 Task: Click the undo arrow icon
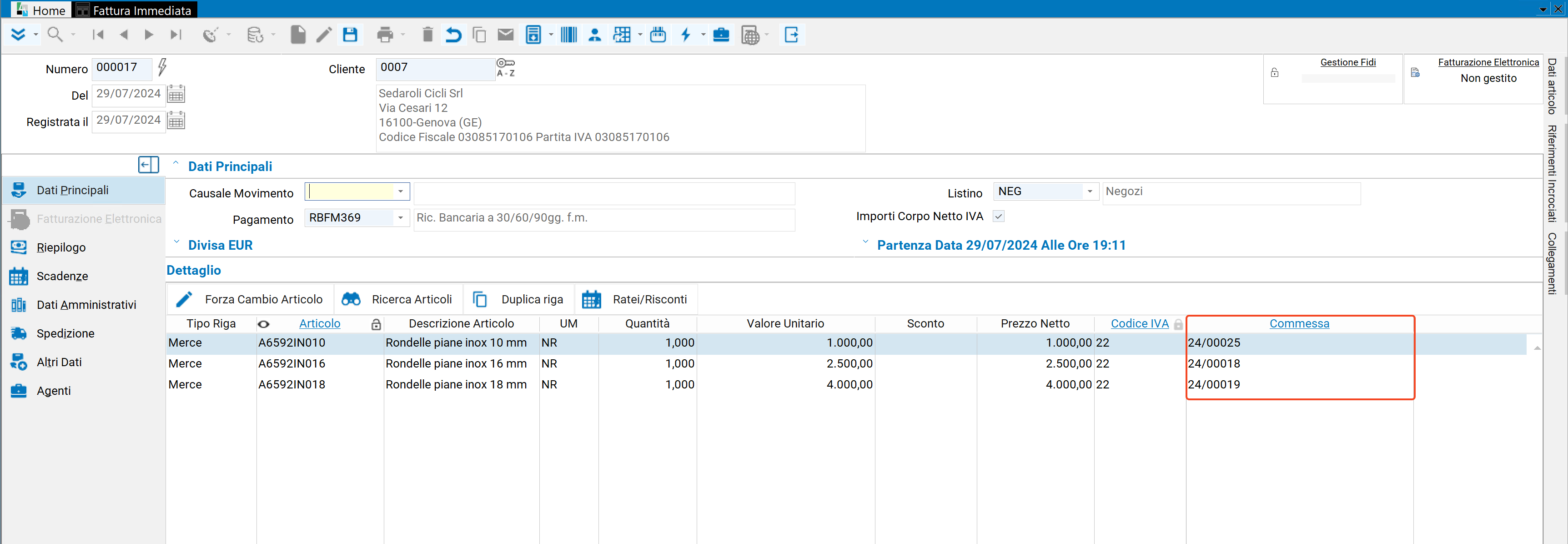point(453,35)
